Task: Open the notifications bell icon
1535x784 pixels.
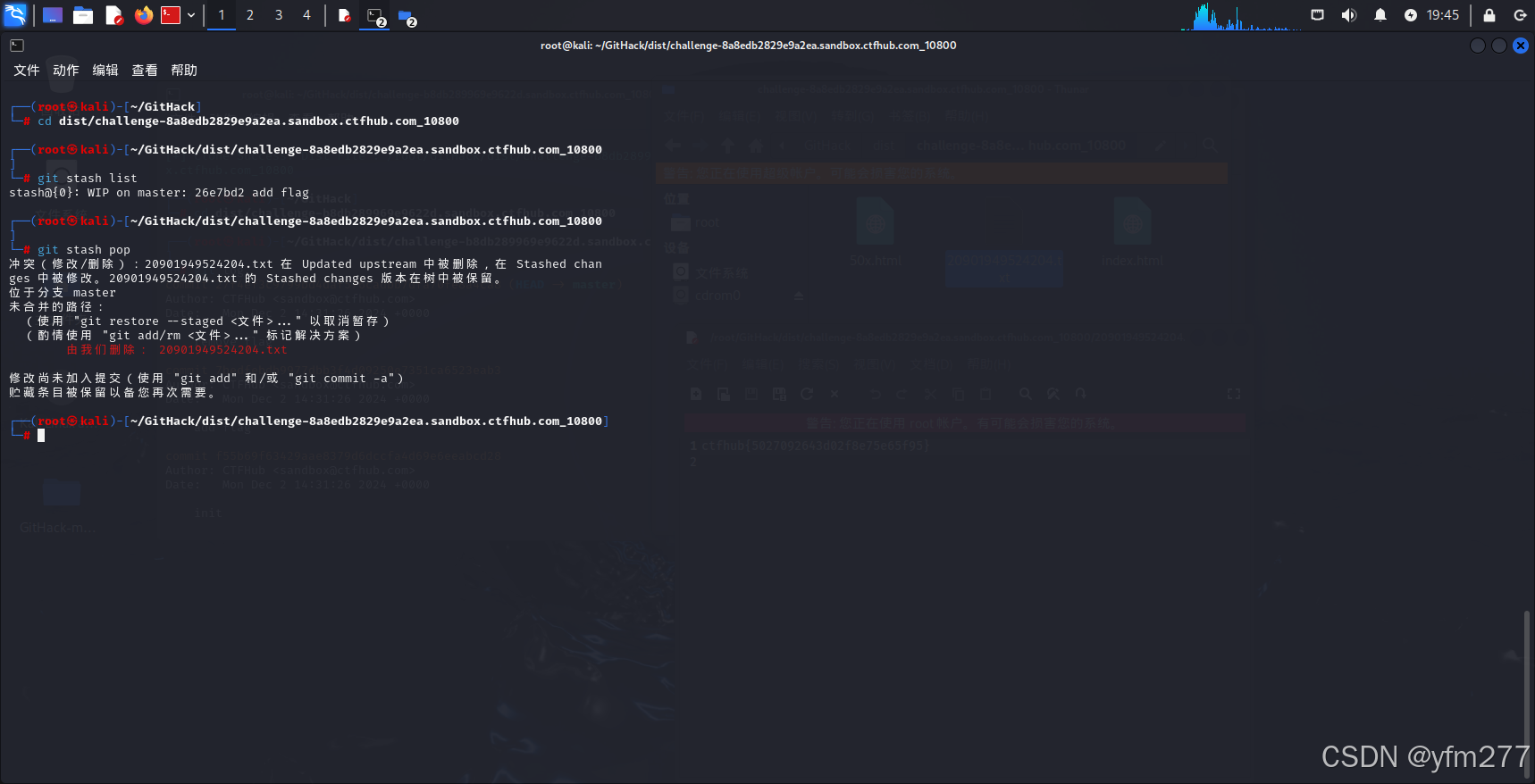Action: point(1380,15)
